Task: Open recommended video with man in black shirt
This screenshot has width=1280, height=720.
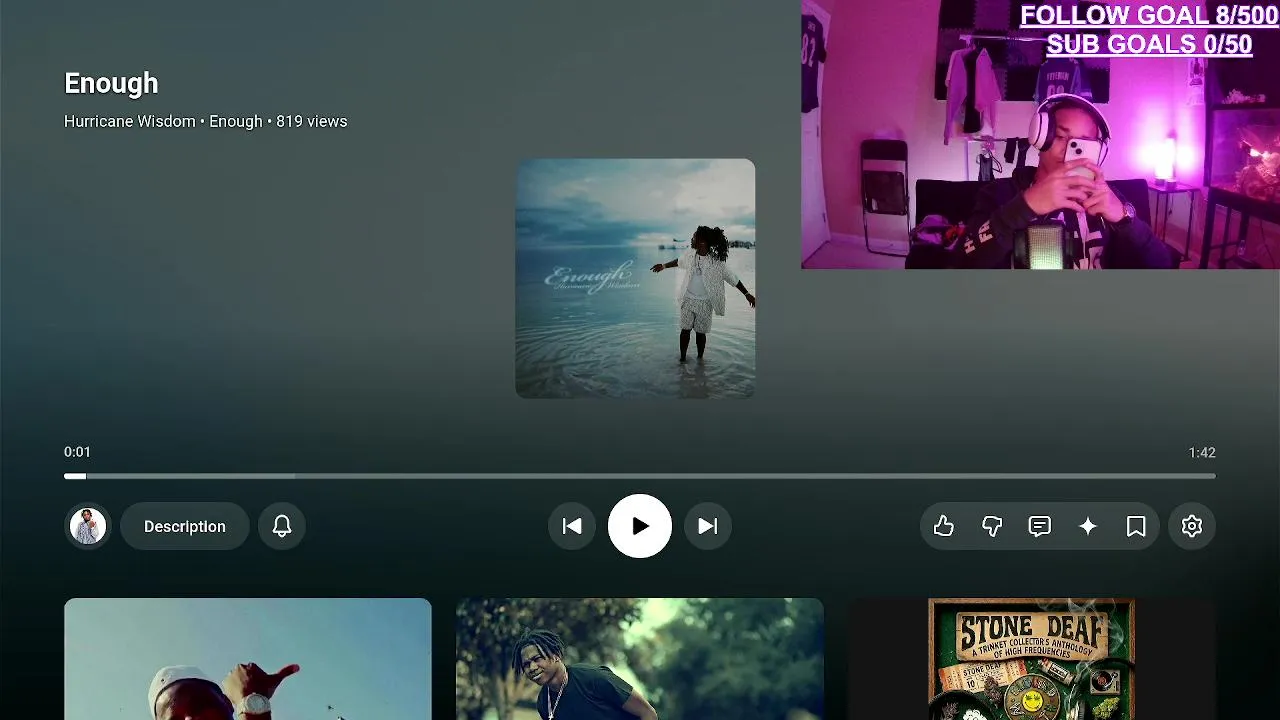Action: click(x=640, y=659)
